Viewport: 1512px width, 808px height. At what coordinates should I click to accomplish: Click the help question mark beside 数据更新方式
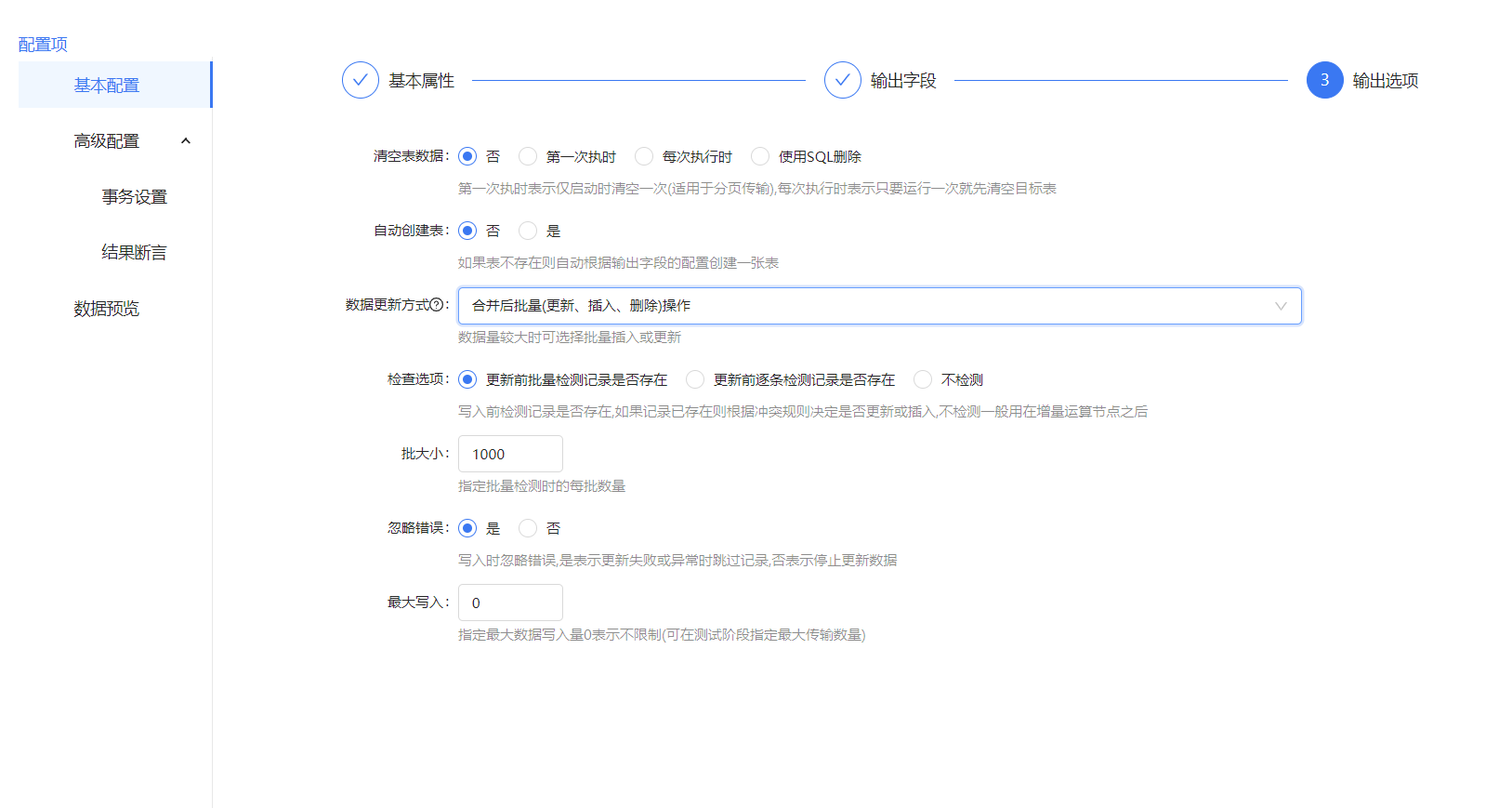[436, 305]
